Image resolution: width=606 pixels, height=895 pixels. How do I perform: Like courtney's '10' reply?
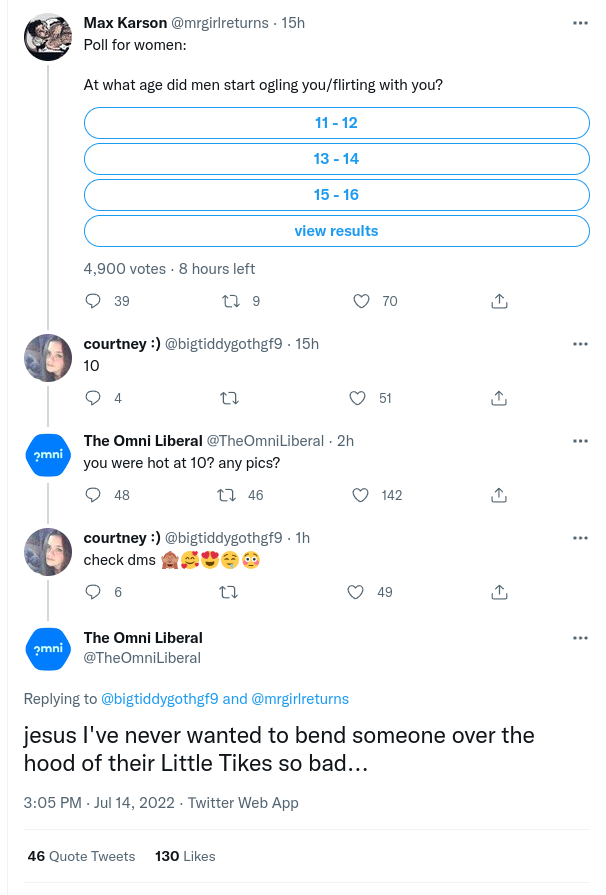[x=358, y=398]
